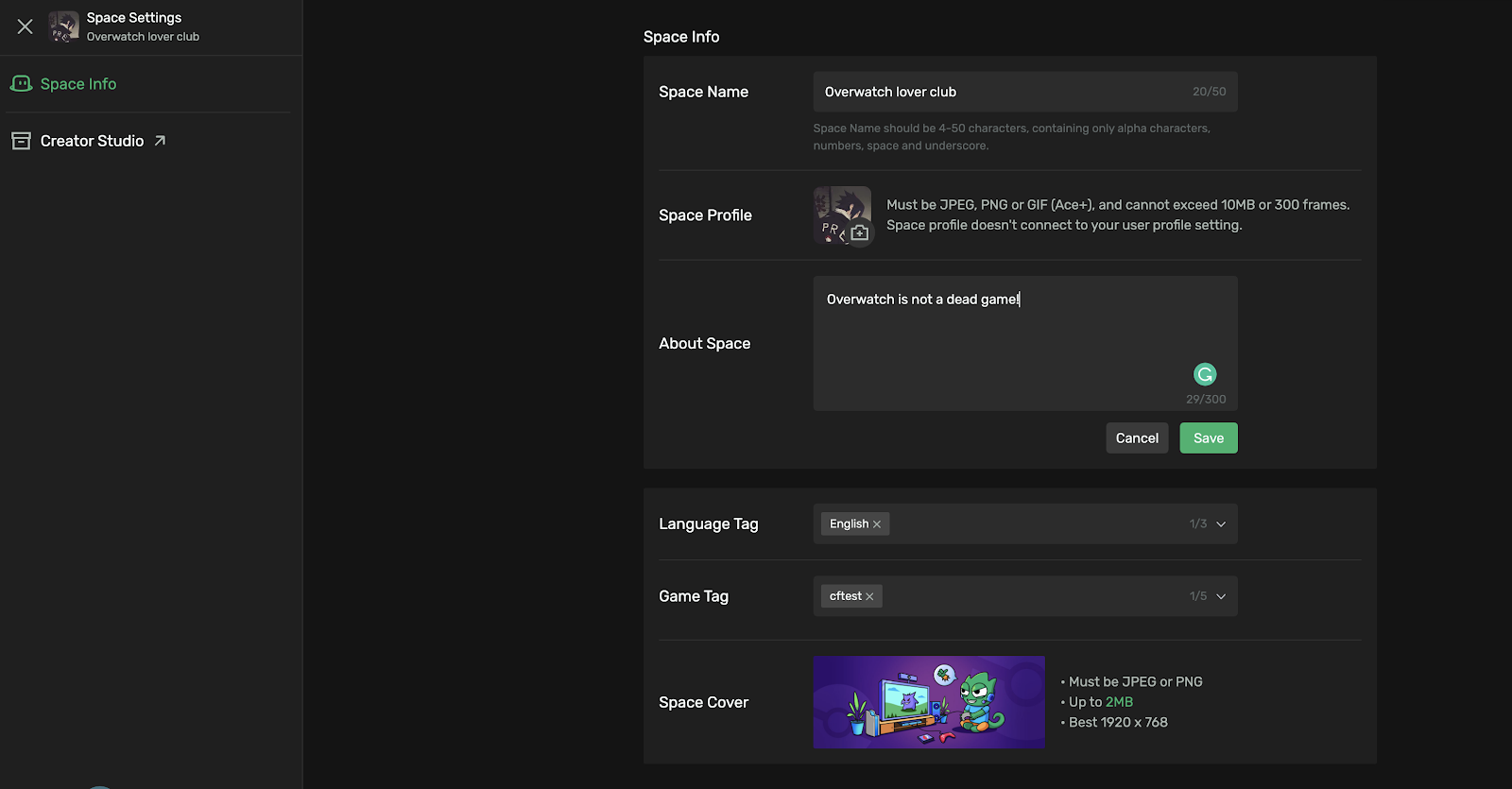Click the camera upload icon on profile
This screenshot has width=1512, height=789.
coord(859,232)
